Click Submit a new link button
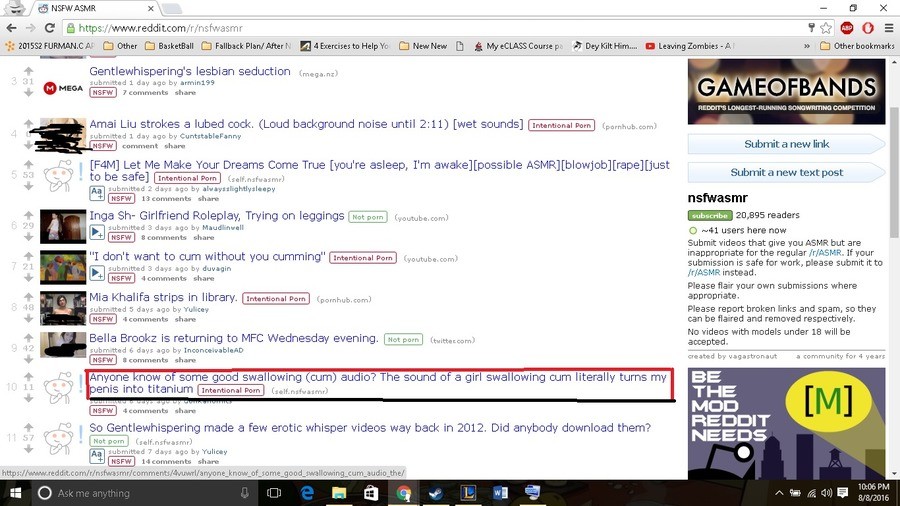The height and width of the screenshot is (506, 900). point(786,144)
